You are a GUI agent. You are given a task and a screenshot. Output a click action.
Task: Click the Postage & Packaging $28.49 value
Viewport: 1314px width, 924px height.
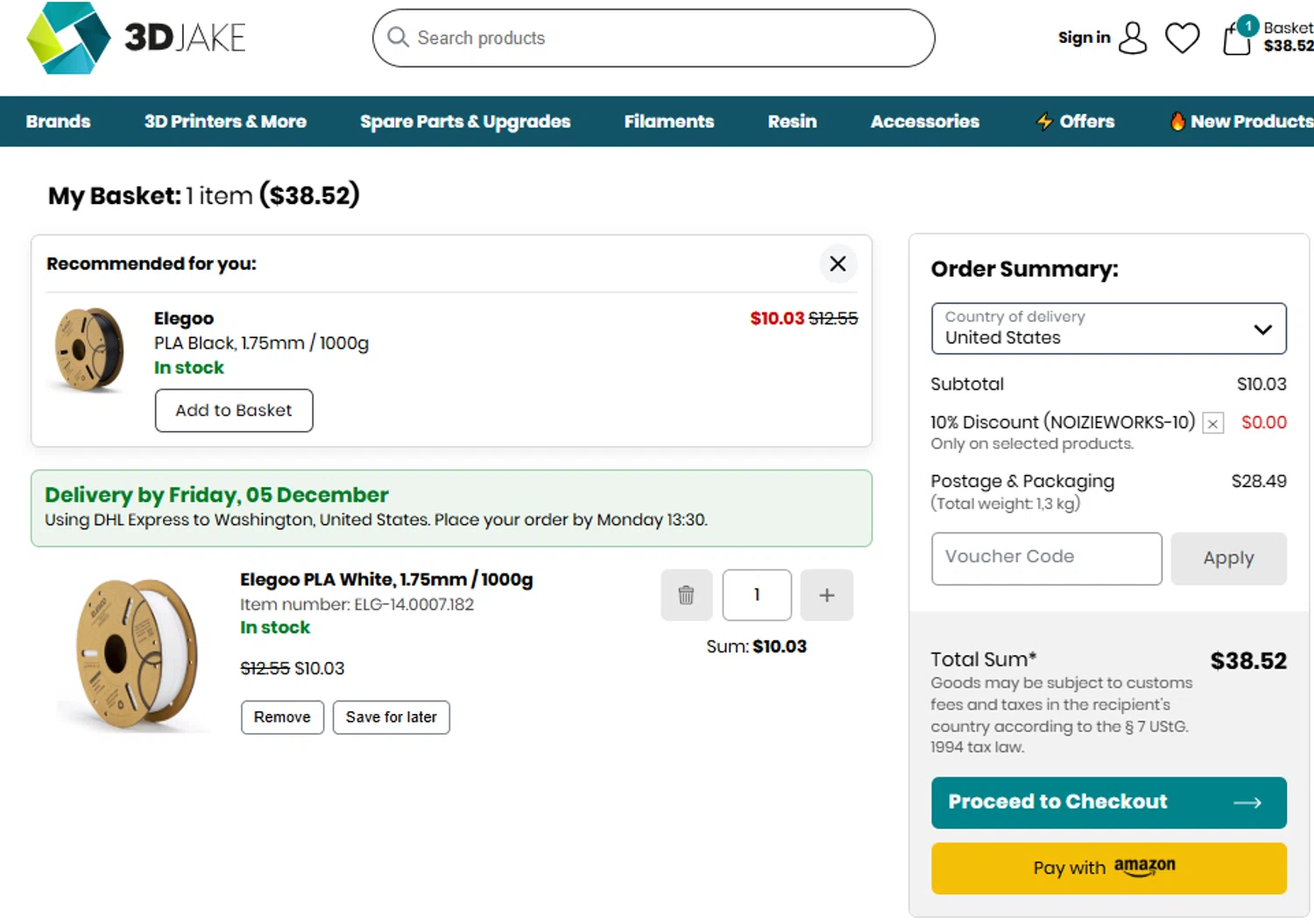pos(1259,482)
